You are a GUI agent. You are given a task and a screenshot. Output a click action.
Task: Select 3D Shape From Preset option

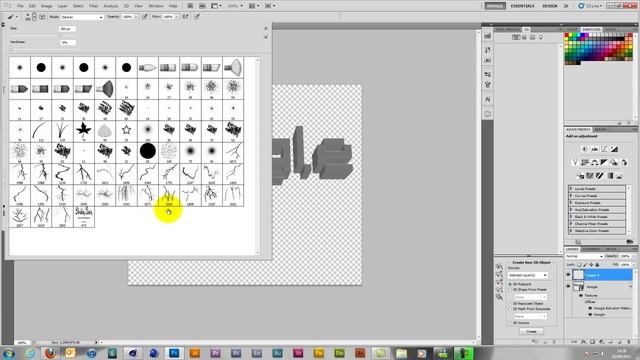click(x=510, y=289)
